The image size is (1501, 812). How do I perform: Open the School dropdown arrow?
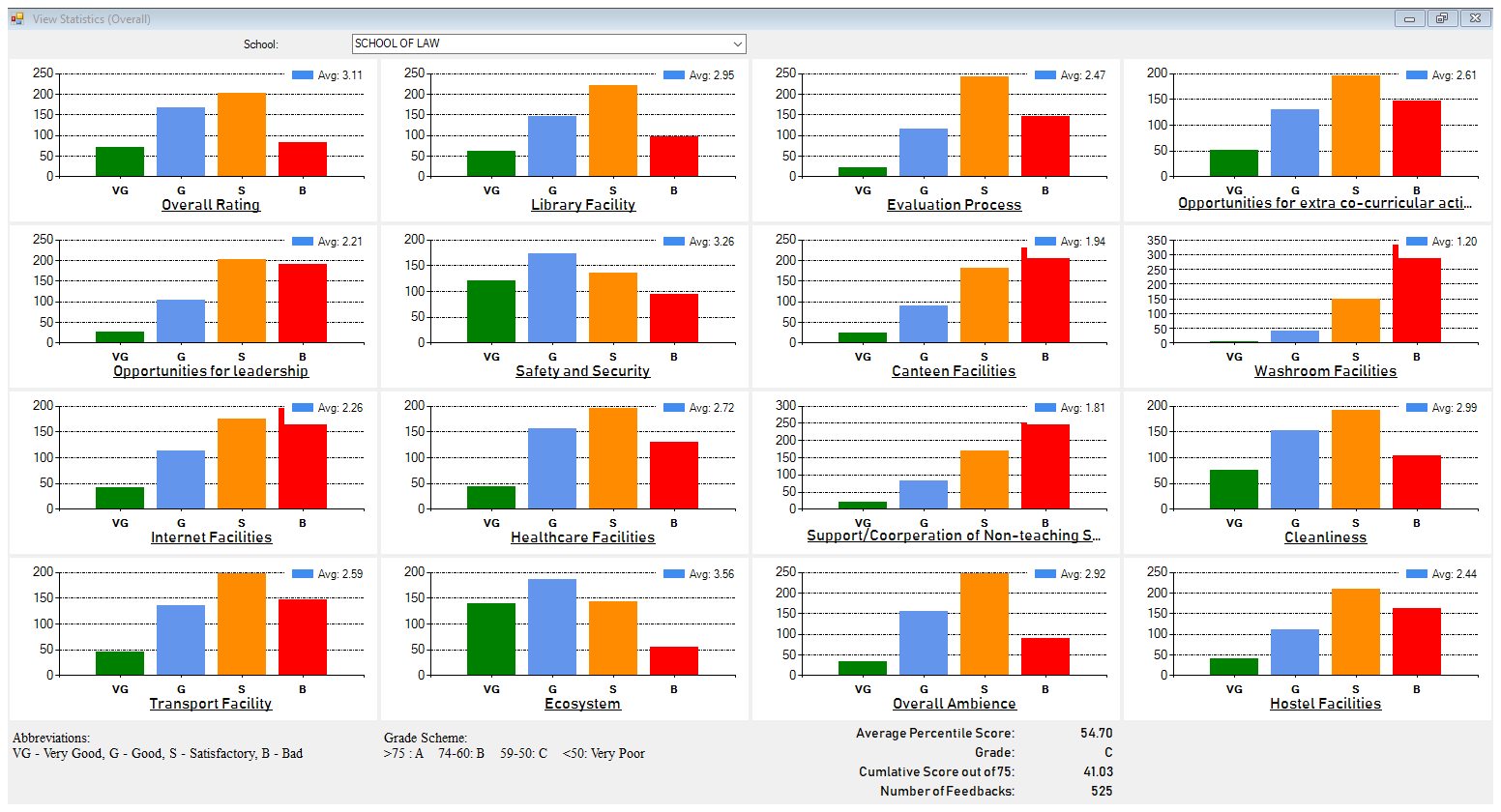tap(737, 44)
